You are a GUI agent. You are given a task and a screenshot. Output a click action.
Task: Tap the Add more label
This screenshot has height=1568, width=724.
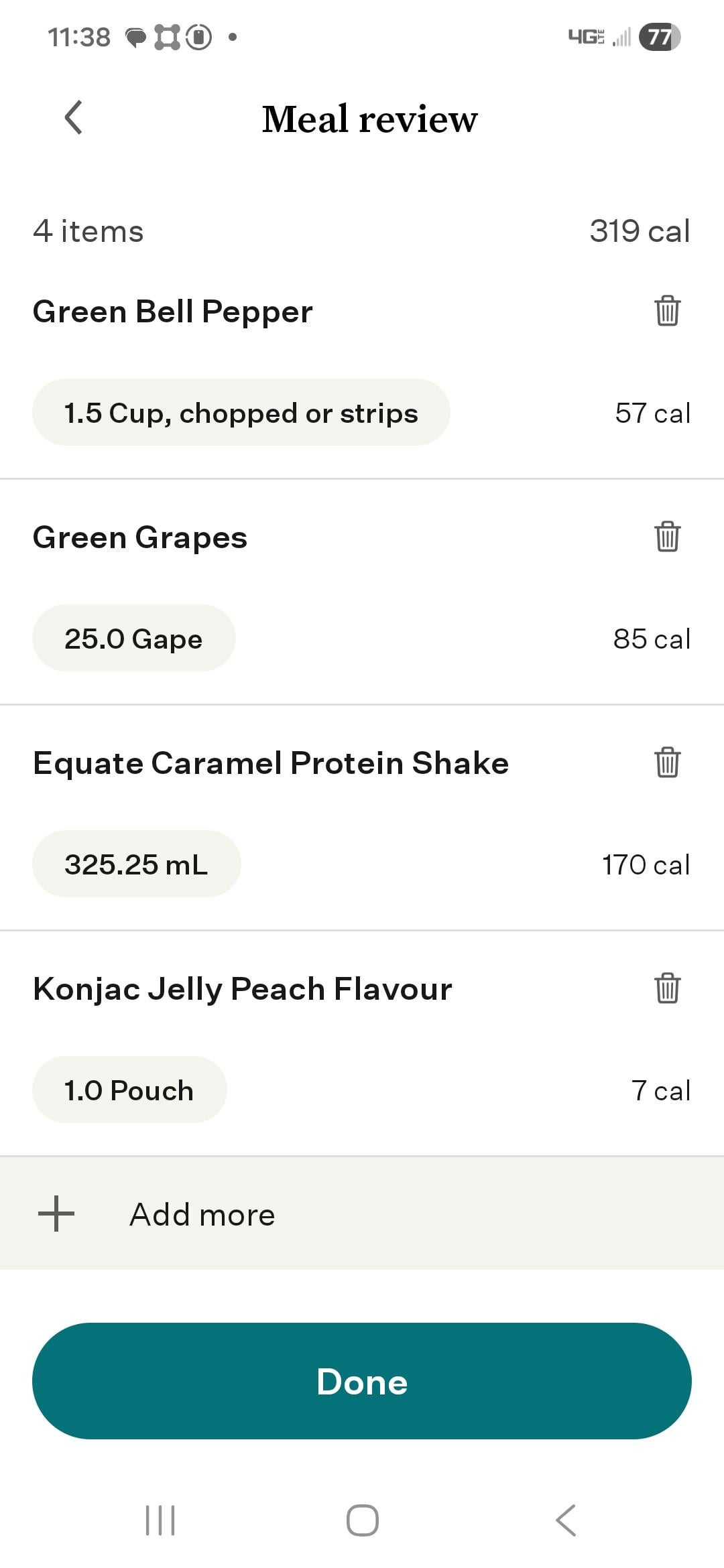click(x=202, y=1214)
